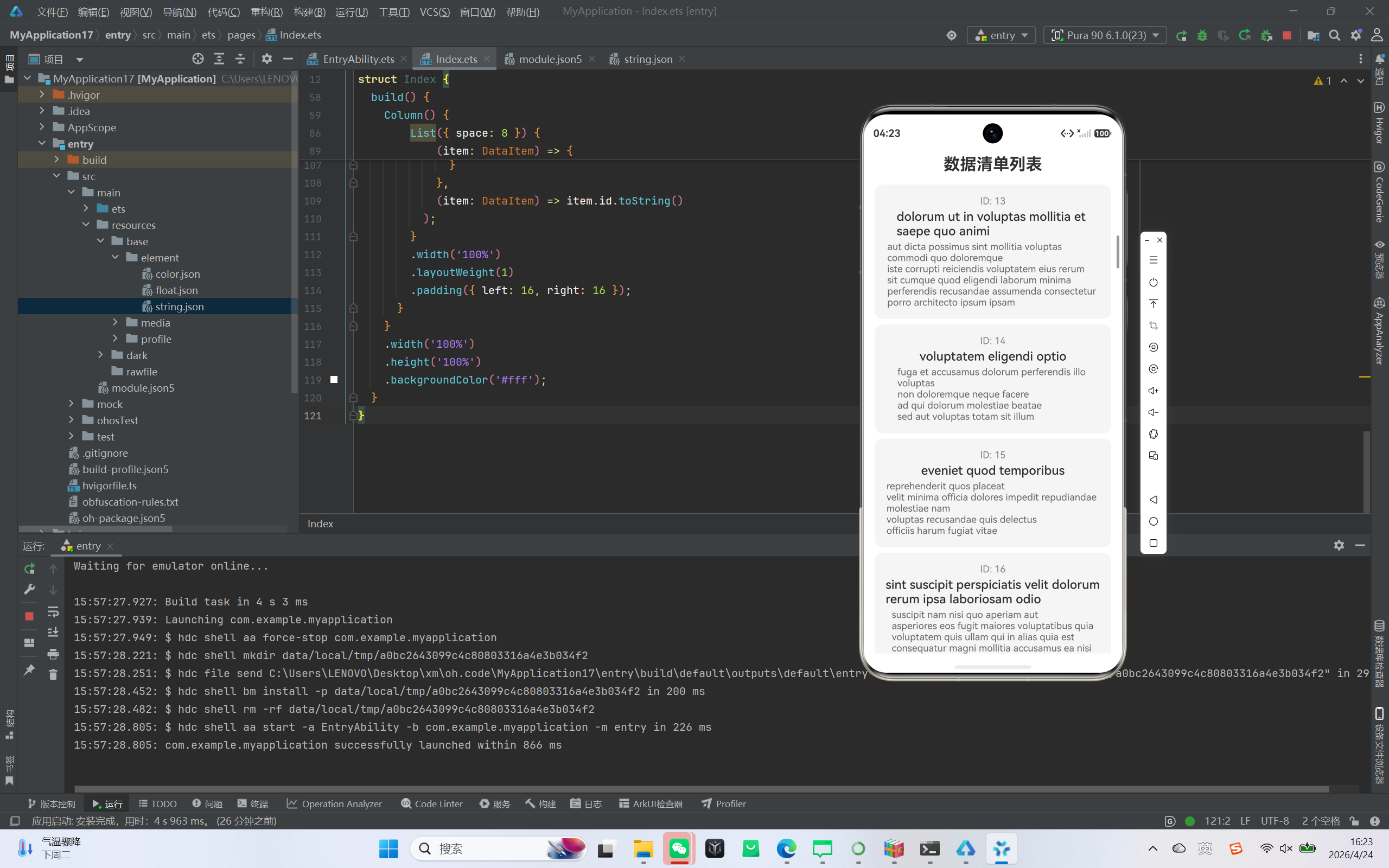
Task: Click the white color swatch on line 119
Action: point(334,379)
